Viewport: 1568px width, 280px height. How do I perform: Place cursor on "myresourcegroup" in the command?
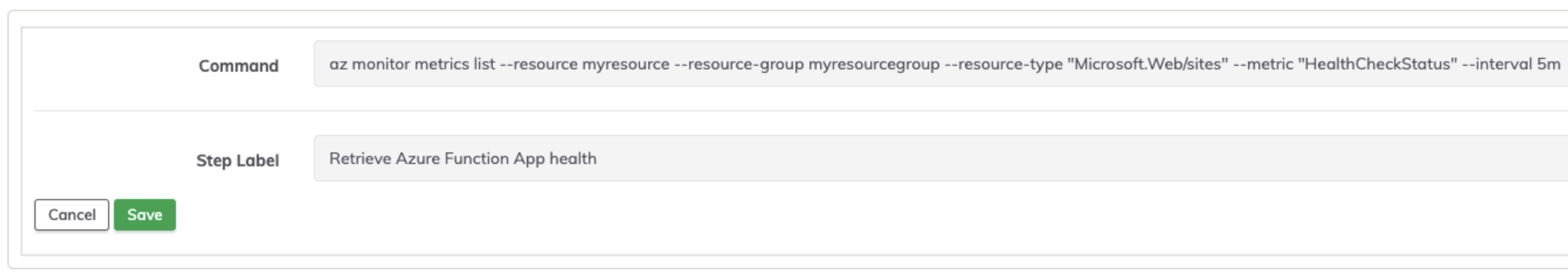point(873,64)
